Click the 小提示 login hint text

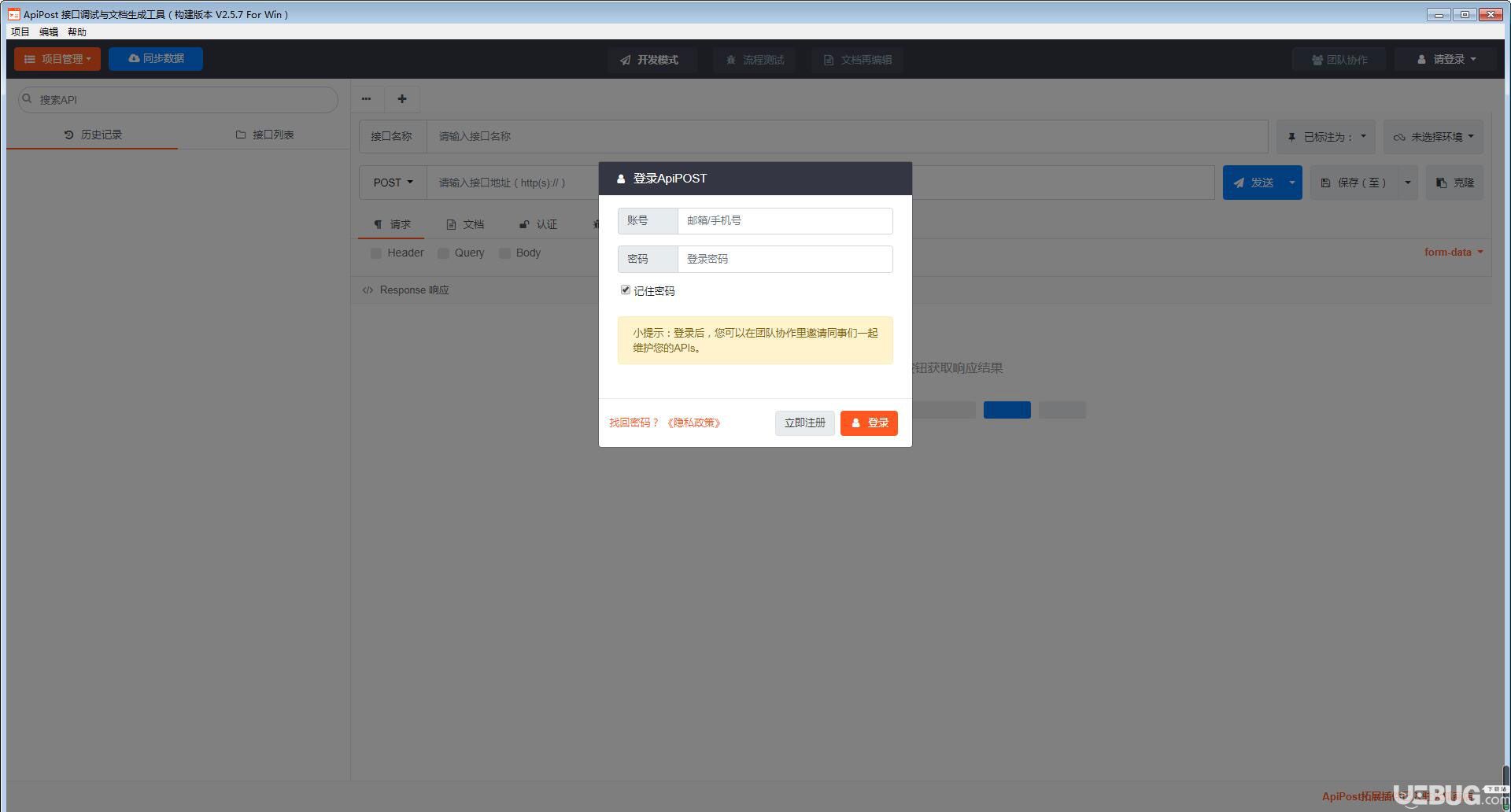click(755, 341)
